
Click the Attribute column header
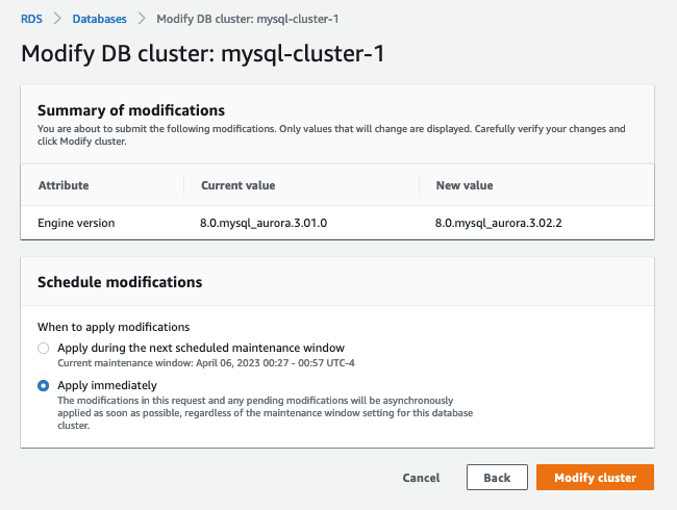coord(63,185)
